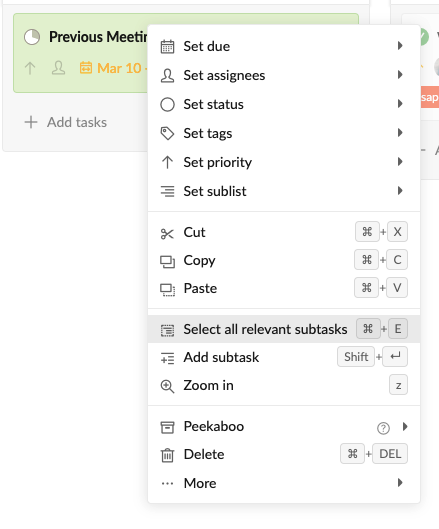Select the Add subtask menu entry
The height and width of the screenshot is (529, 439).
pos(284,357)
